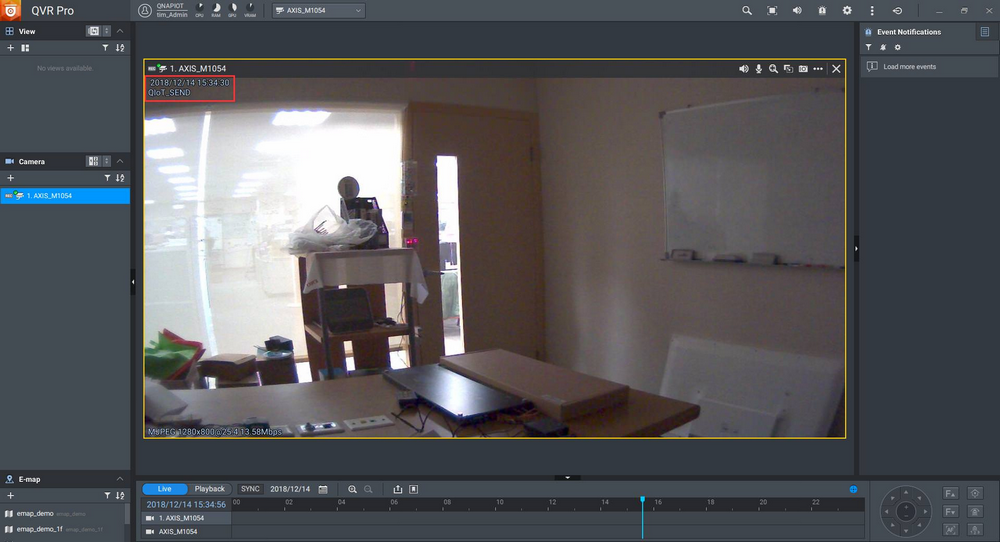Click the PTZ focus near button
This screenshot has height=542, width=1000.
click(x=950, y=494)
